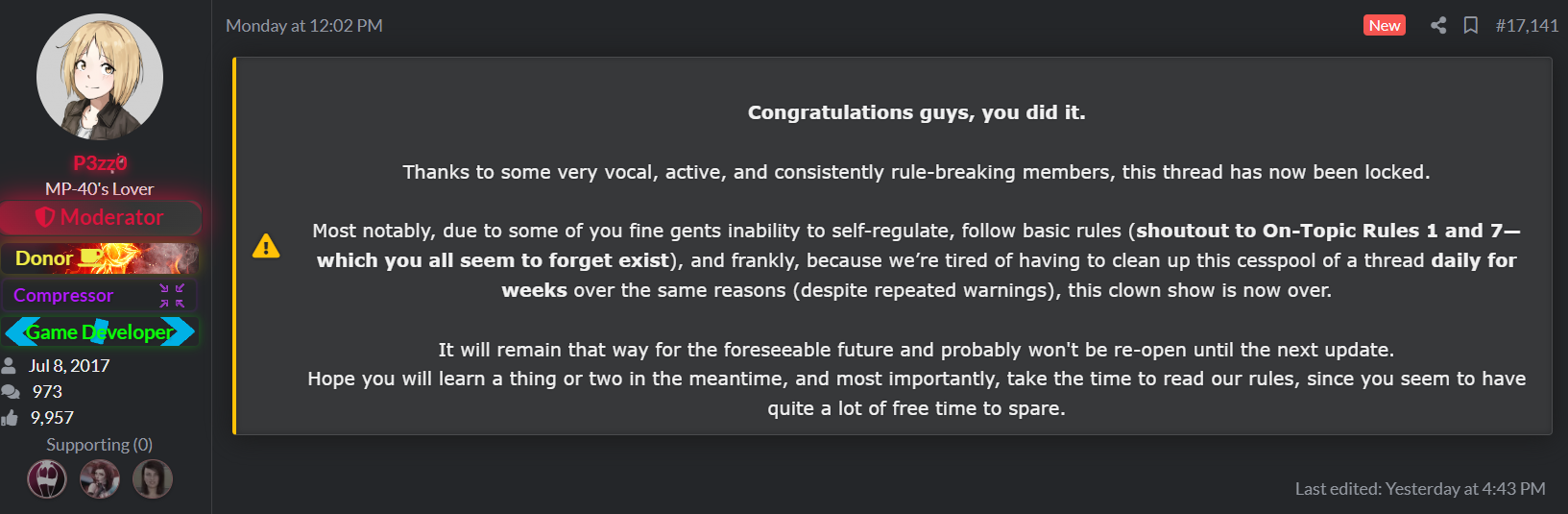Click the post timestamp Monday at 12:02 PM
Screen dimensions: 1568x514
point(304,26)
